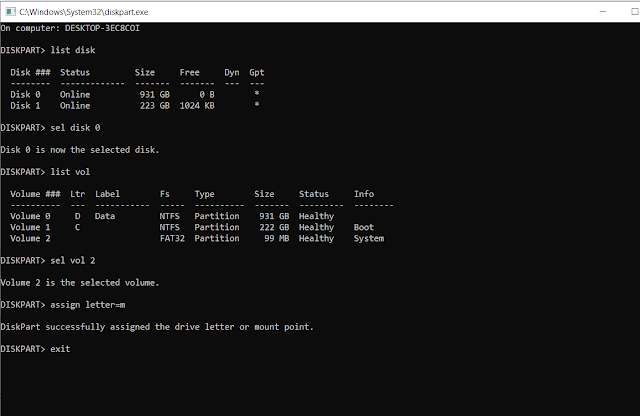Click the 'Volume 1' row label
The height and width of the screenshot is (416, 640).
[30, 227]
